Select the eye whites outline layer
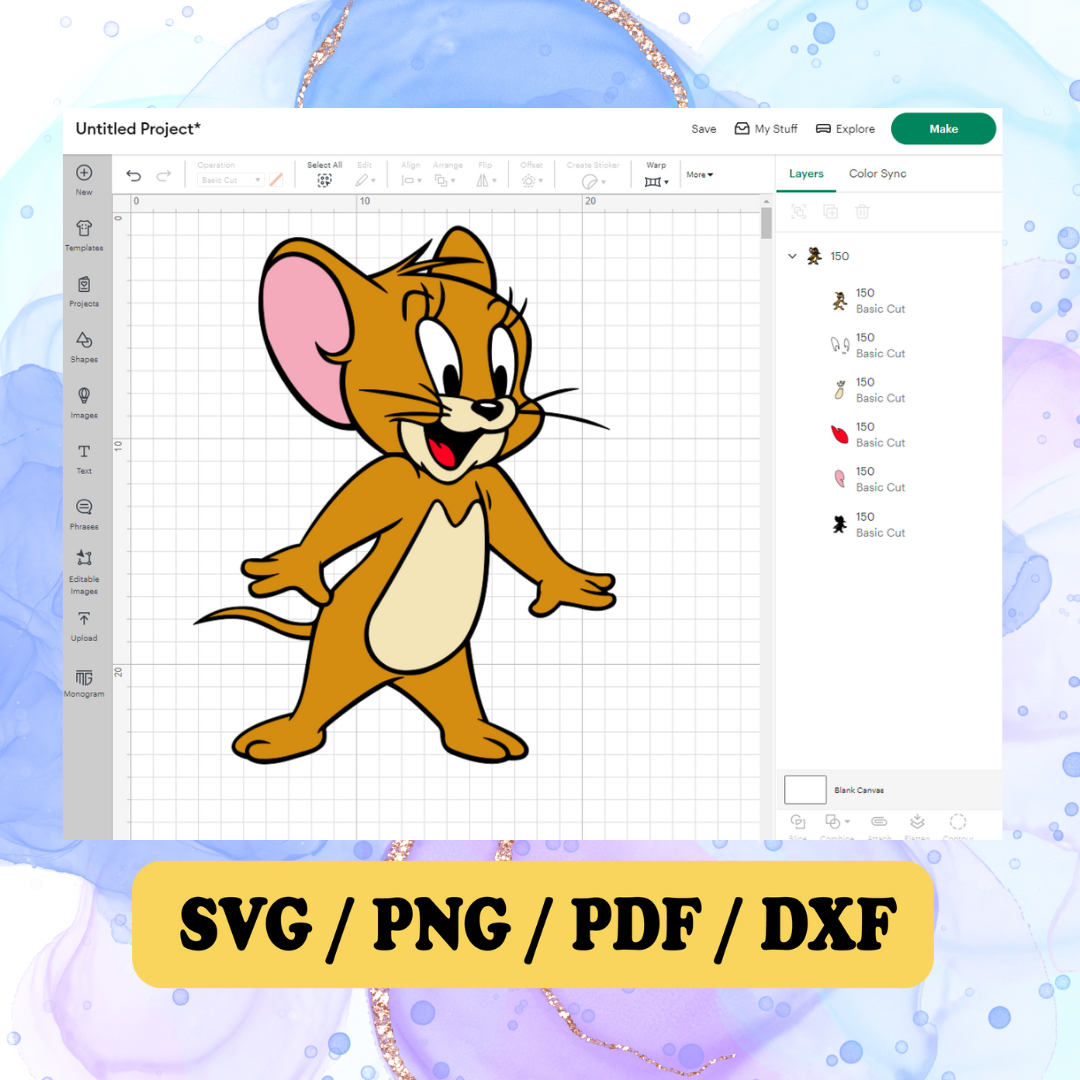The height and width of the screenshot is (1080, 1080). tap(889, 346)
